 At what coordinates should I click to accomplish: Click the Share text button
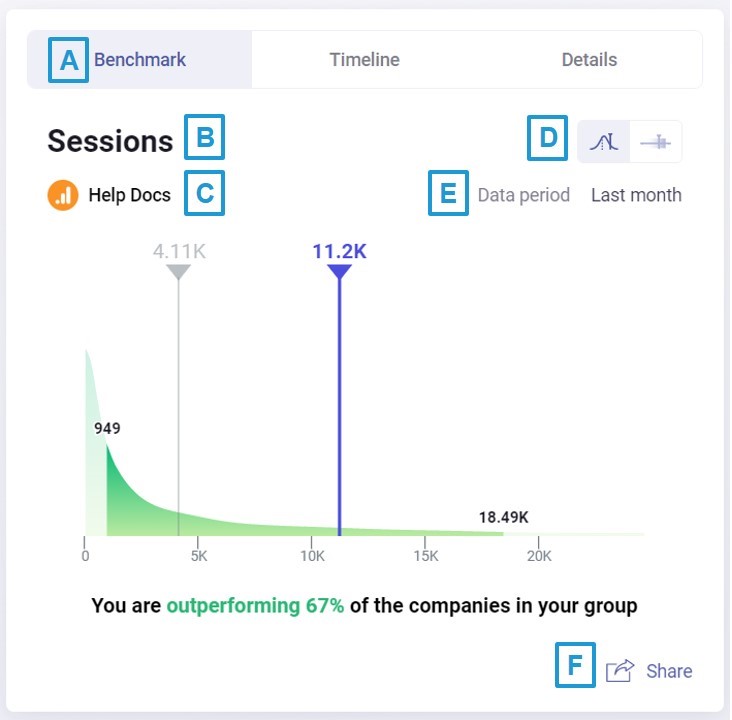669,671
